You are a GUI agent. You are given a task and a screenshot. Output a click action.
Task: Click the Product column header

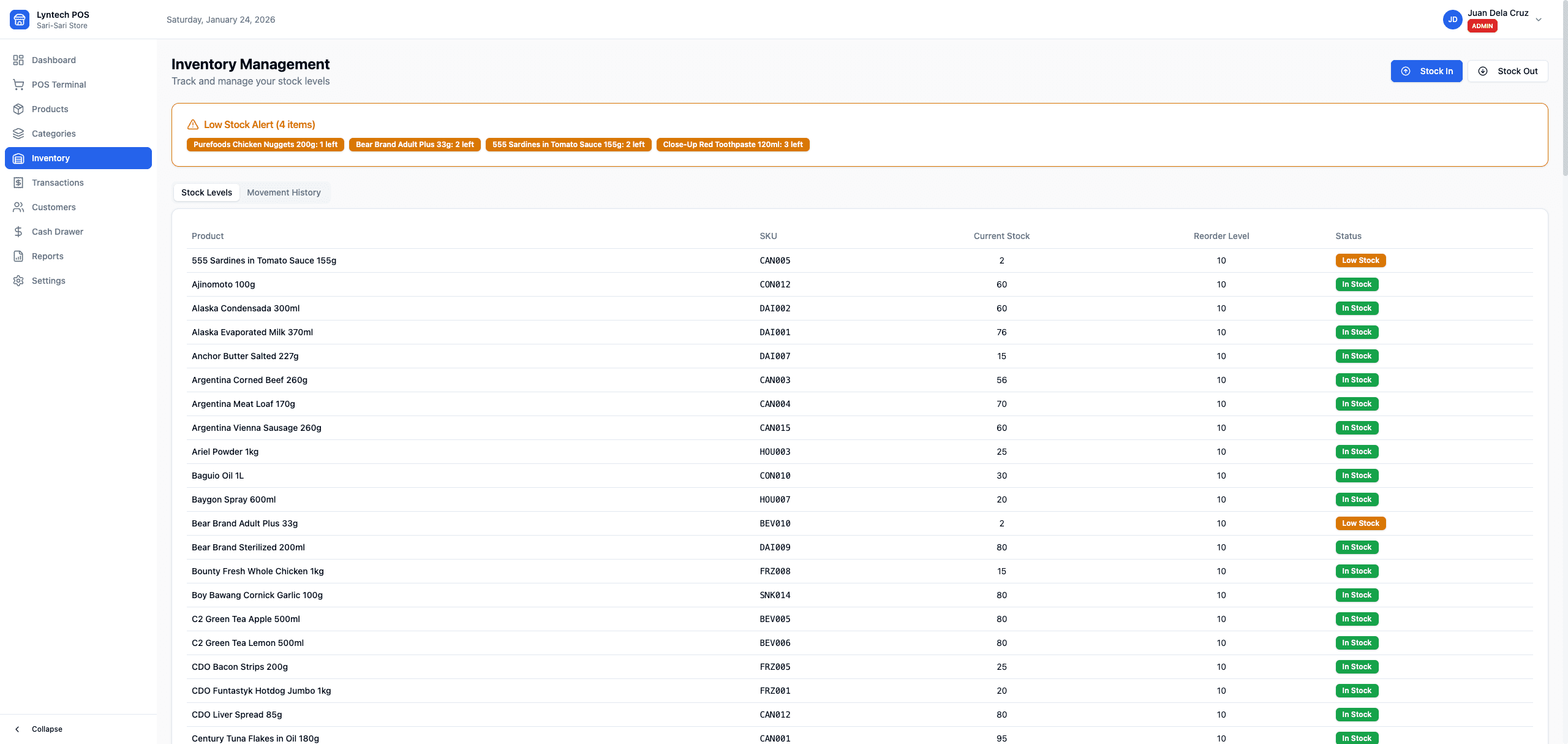[208, 236]
